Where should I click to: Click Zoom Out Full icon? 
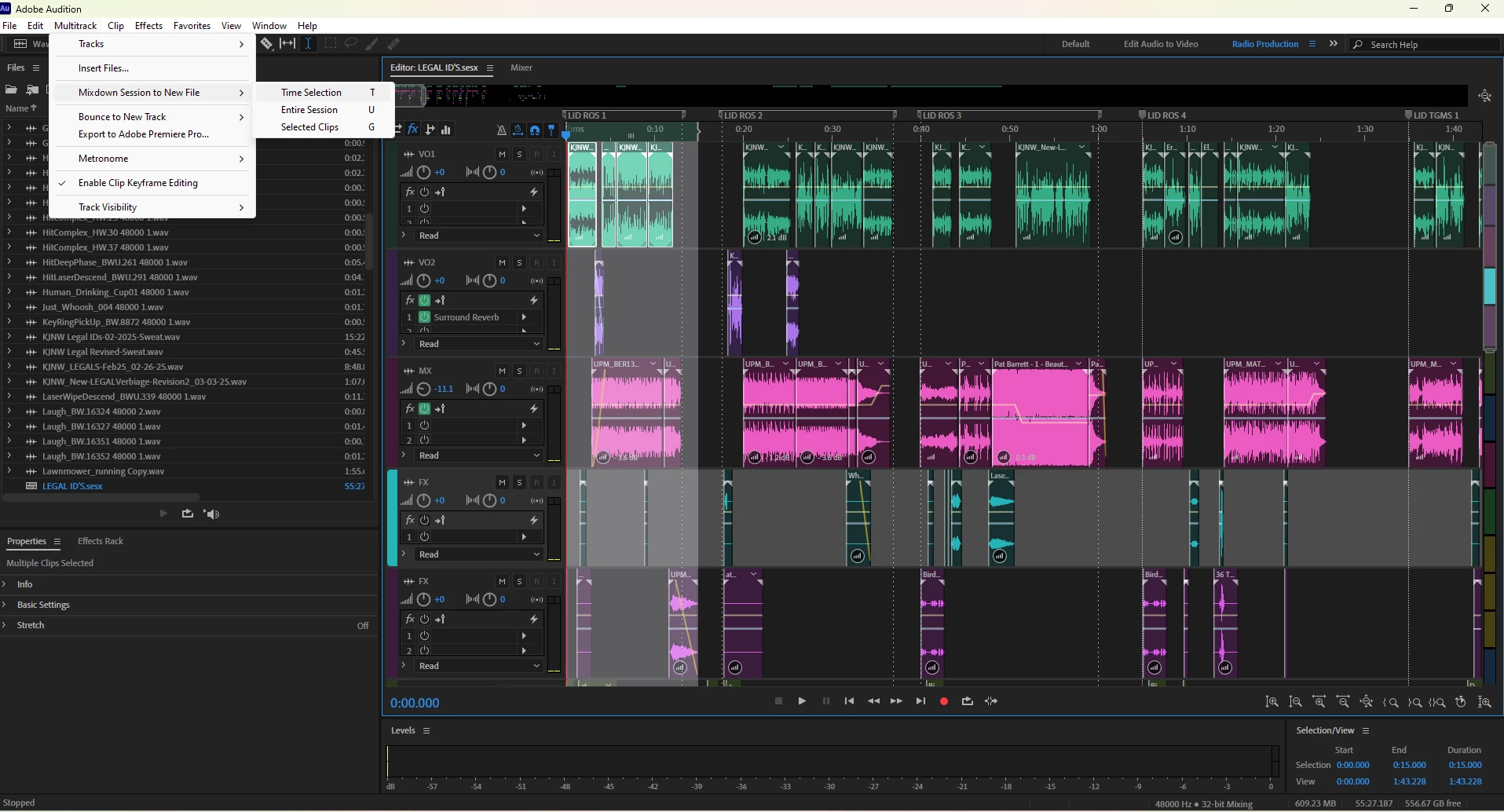point(1367,702)
